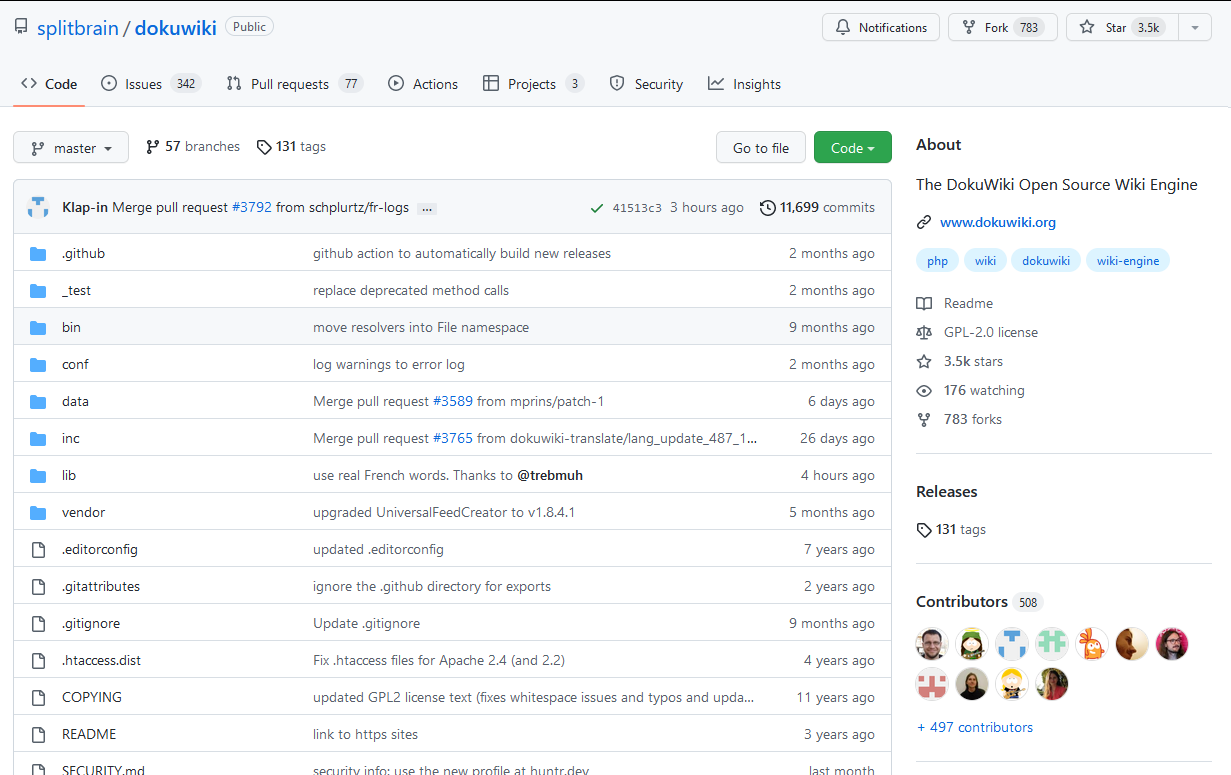This screenshot has height=775, width=1231.
Task: Open pull request #3589 link
Action: click(453, 401)
